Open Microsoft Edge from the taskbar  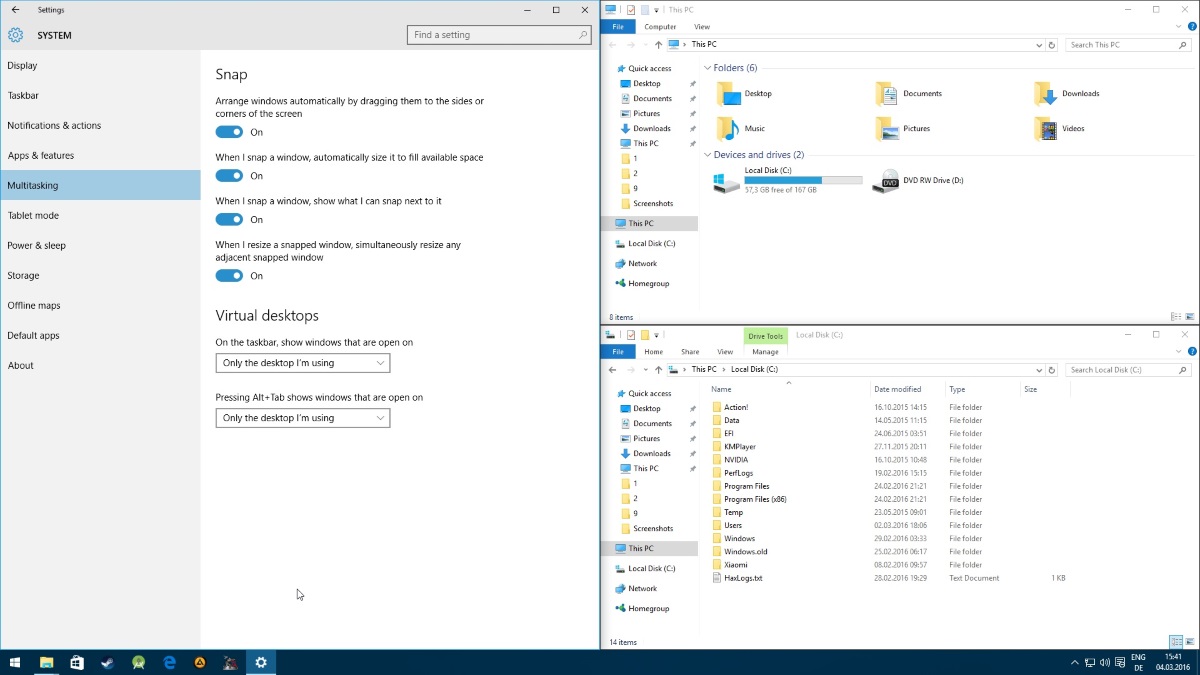click(x=170, y=662)
